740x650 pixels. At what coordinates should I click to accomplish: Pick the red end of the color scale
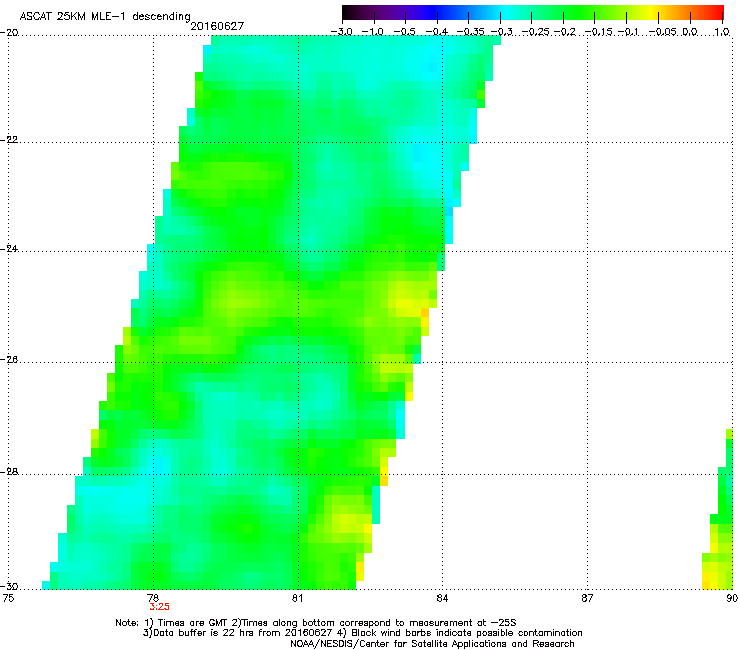click(x=716, y=12)
